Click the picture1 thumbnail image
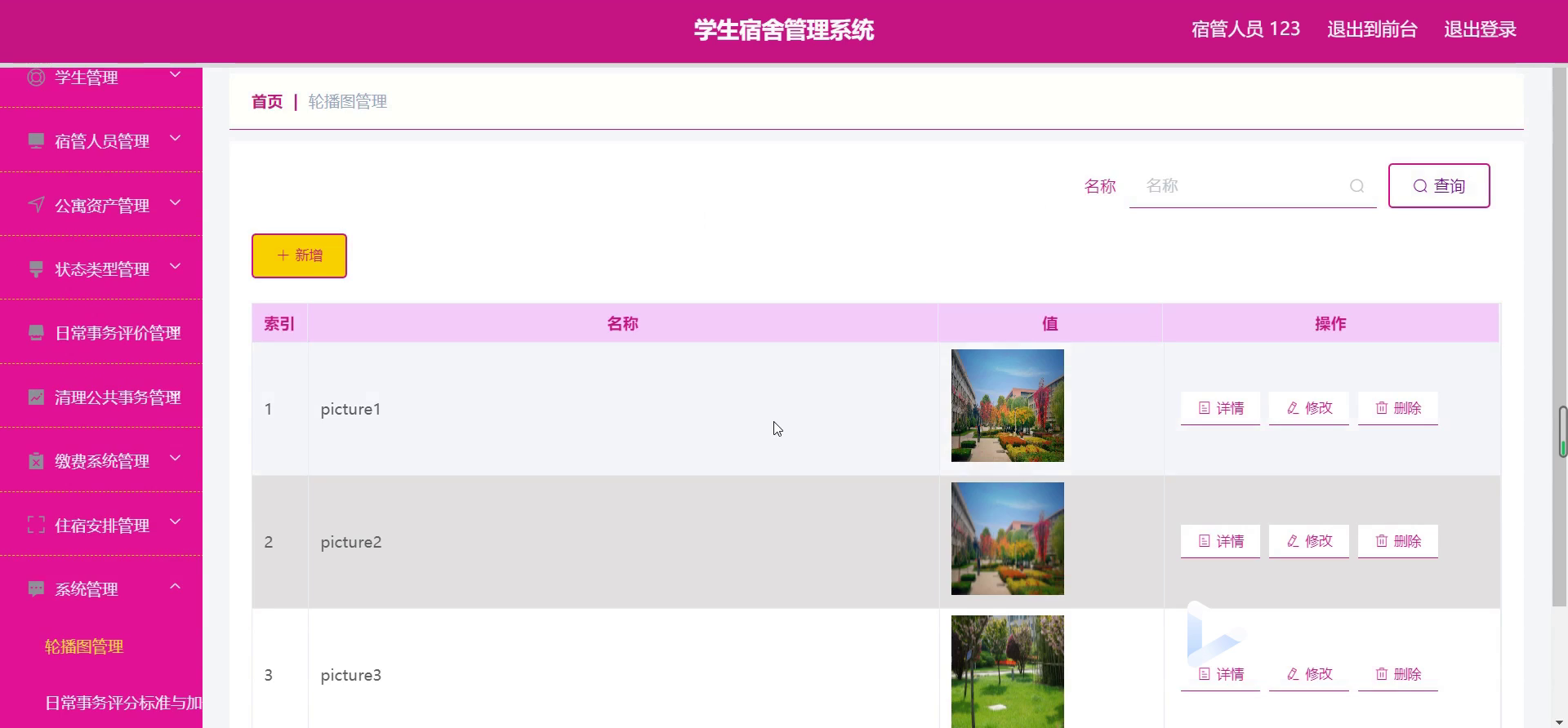This screenshot has width=1568, height=728. pyautogui.click(x=1008, y=406)
